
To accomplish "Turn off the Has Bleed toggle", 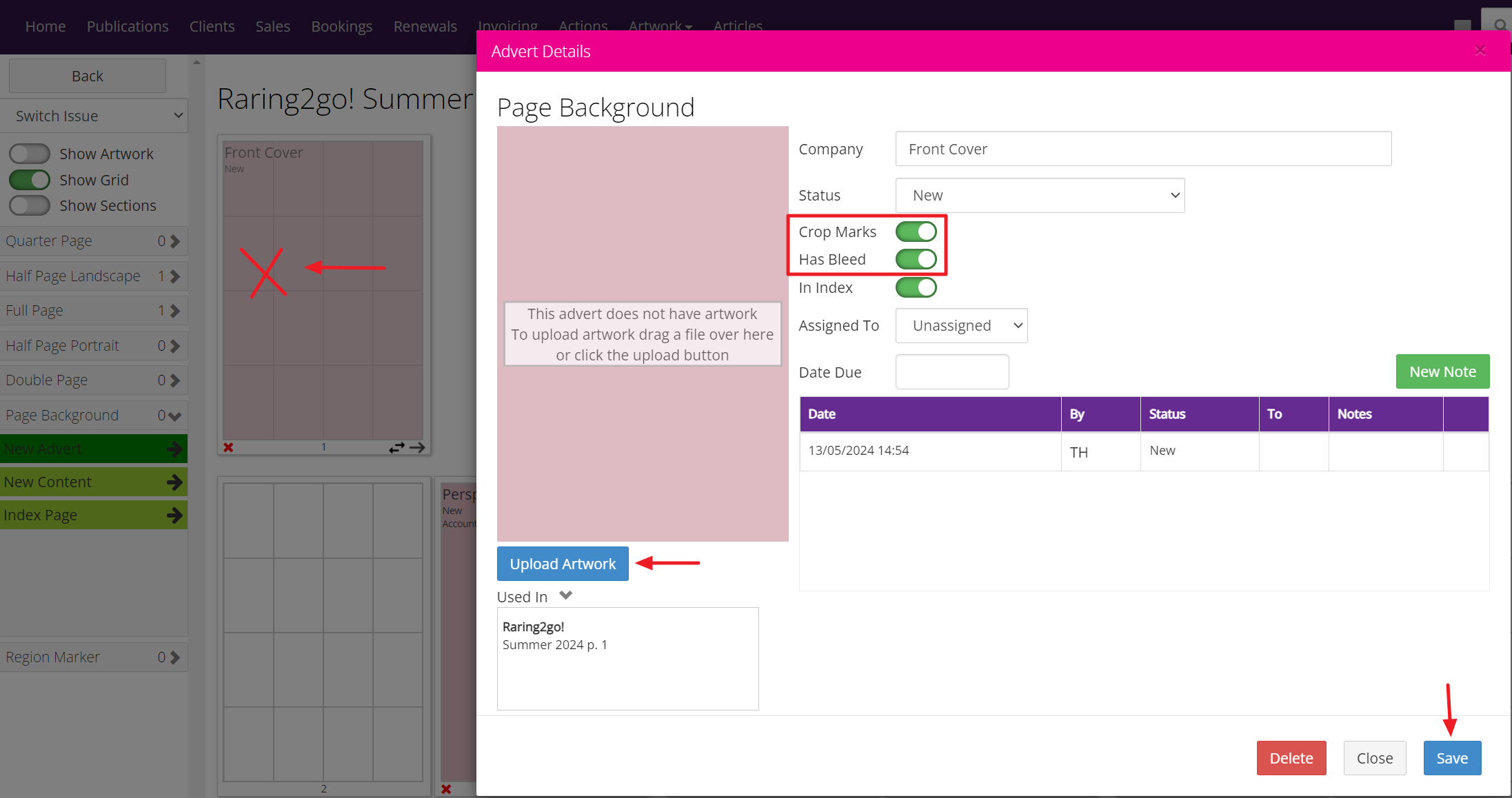I will click(916, 259).
